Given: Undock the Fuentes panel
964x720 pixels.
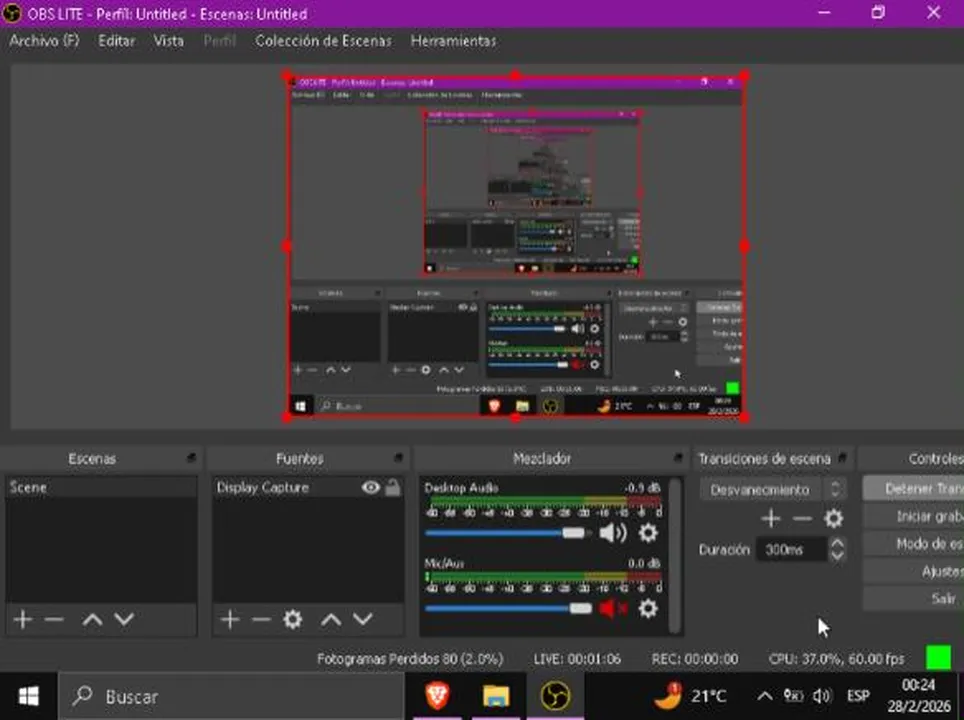Looking at the screenshot, I should (x=398, y=457).
